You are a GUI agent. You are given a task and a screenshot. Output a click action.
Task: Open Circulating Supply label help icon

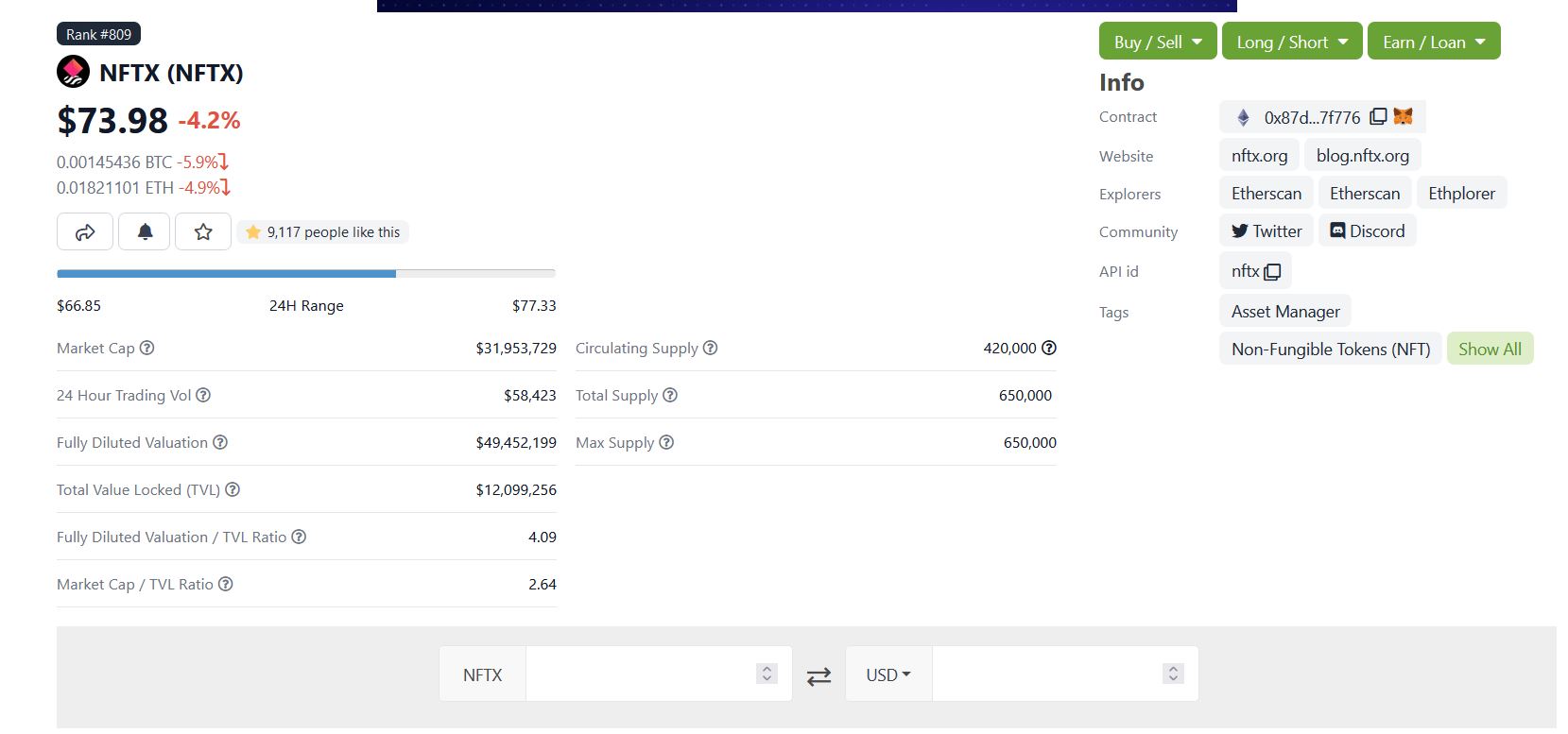click(711, 348)
